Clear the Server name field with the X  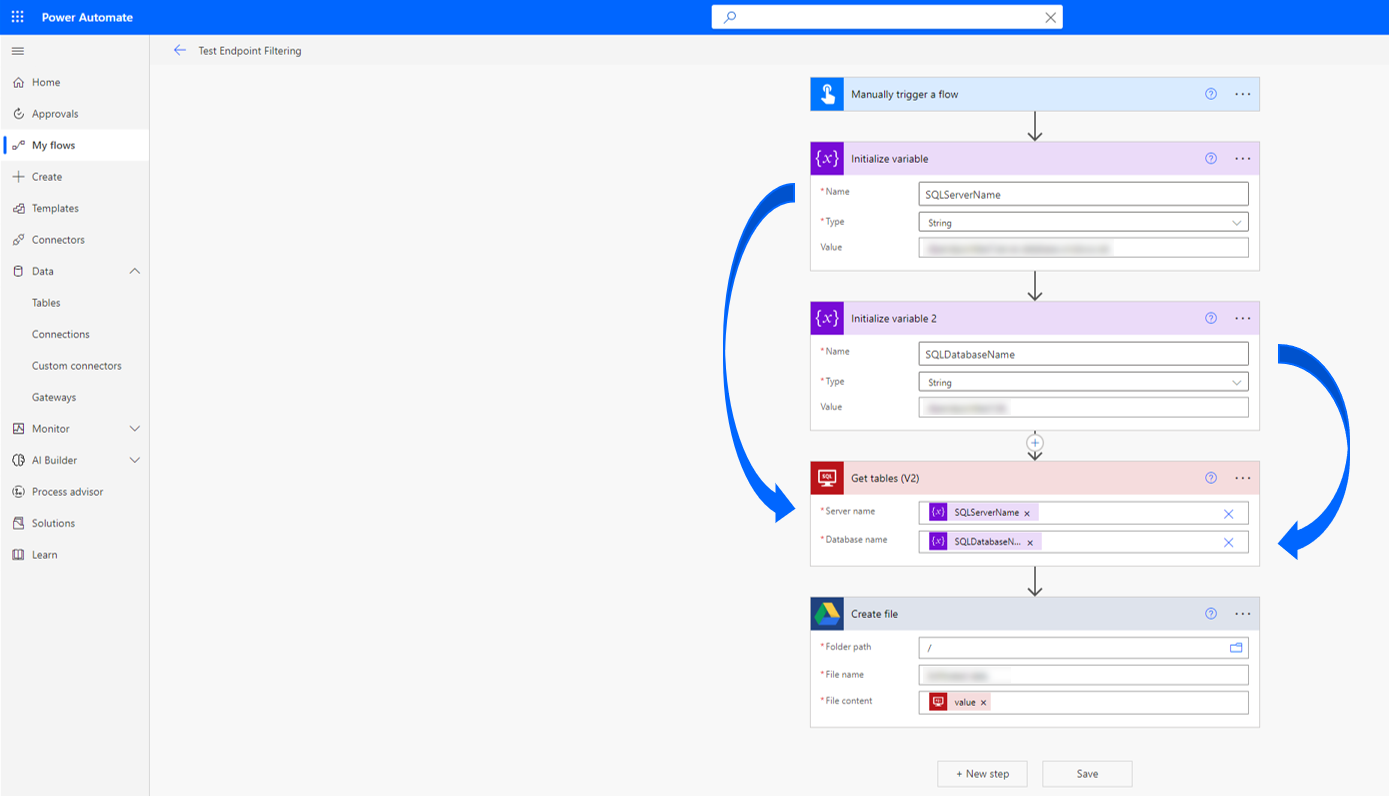(1228, 513)
